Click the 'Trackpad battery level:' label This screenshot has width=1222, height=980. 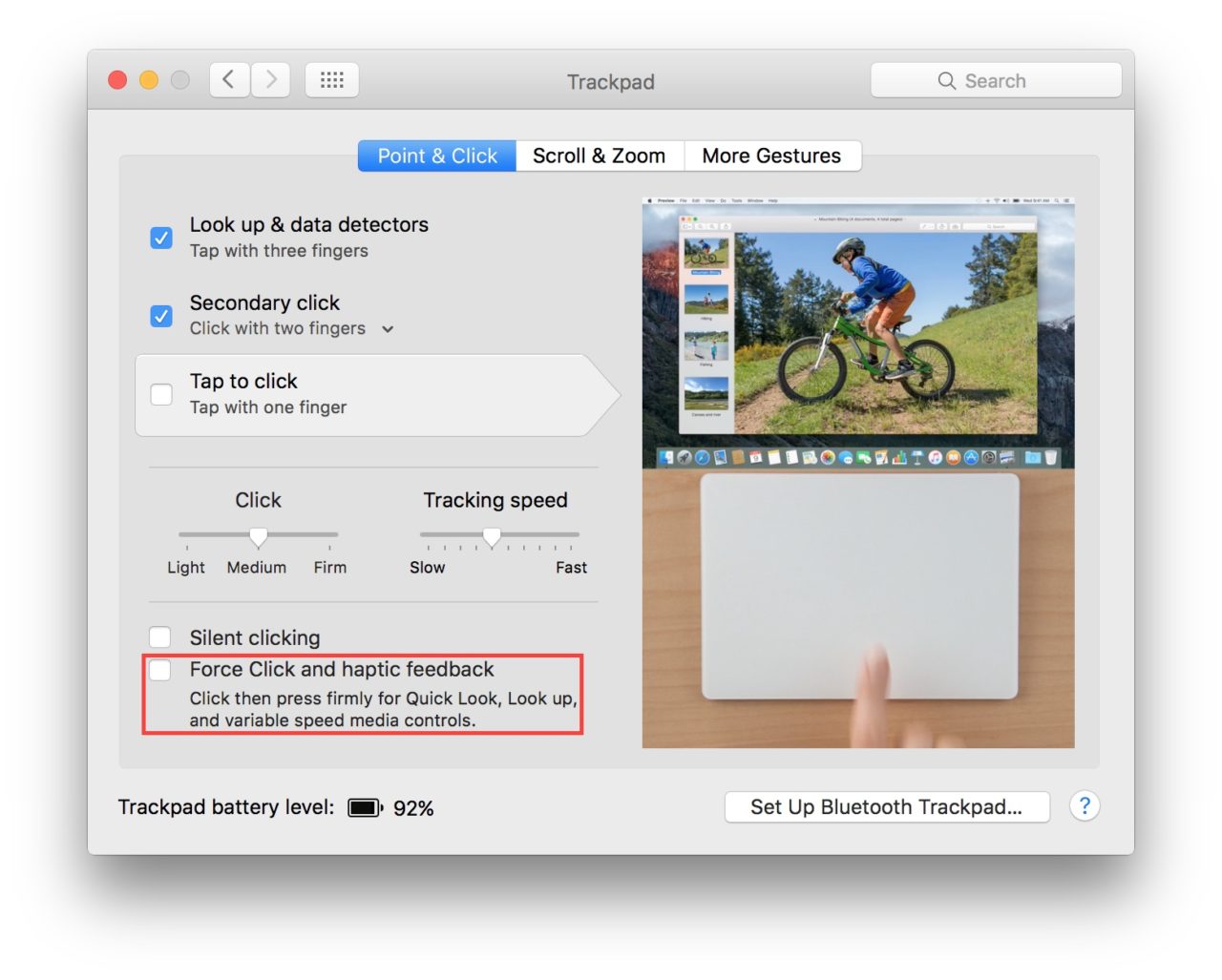point(226,807)
